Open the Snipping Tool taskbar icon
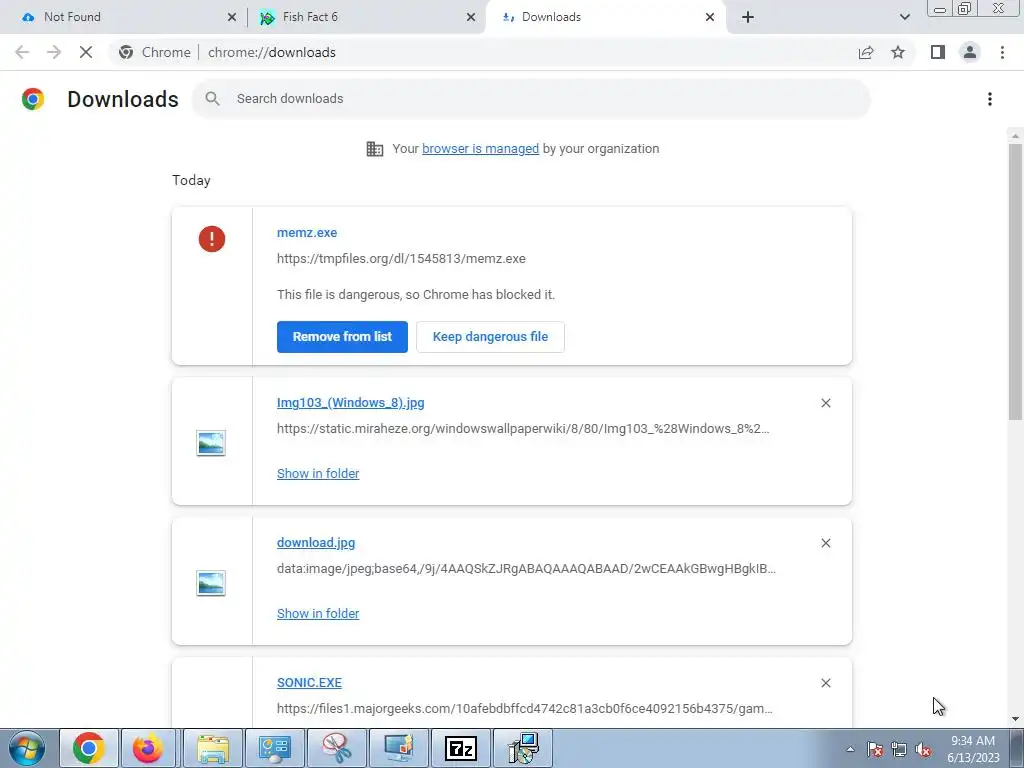 337,748
